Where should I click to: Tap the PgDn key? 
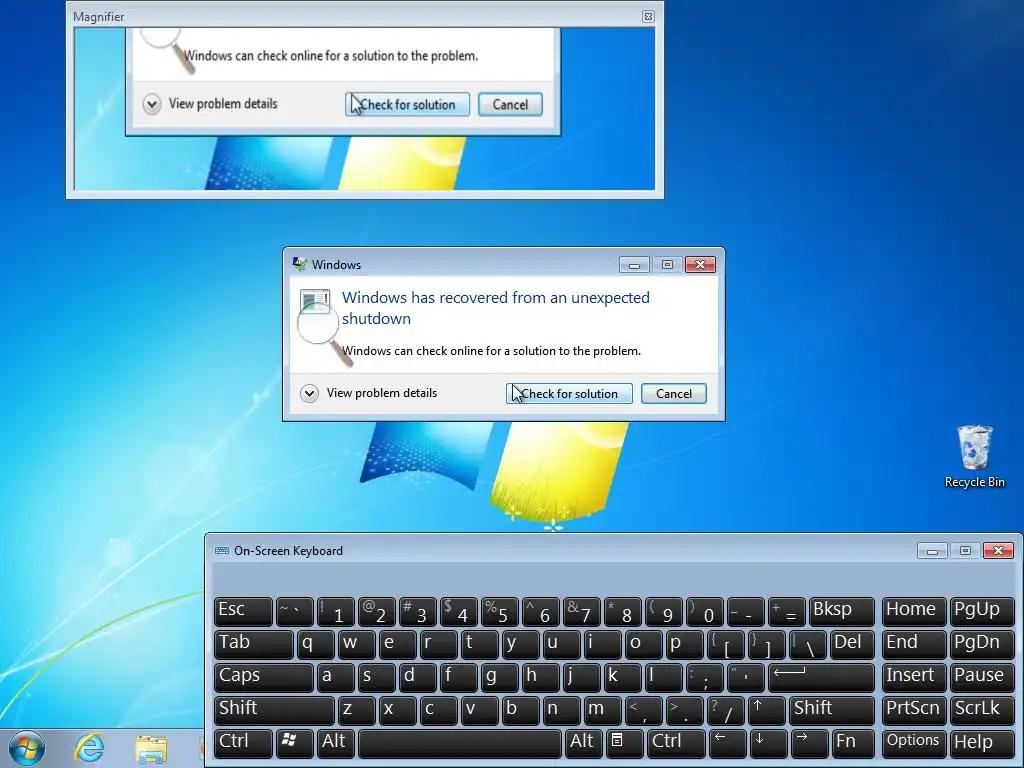pyautogui.click(x=982, y=644)
